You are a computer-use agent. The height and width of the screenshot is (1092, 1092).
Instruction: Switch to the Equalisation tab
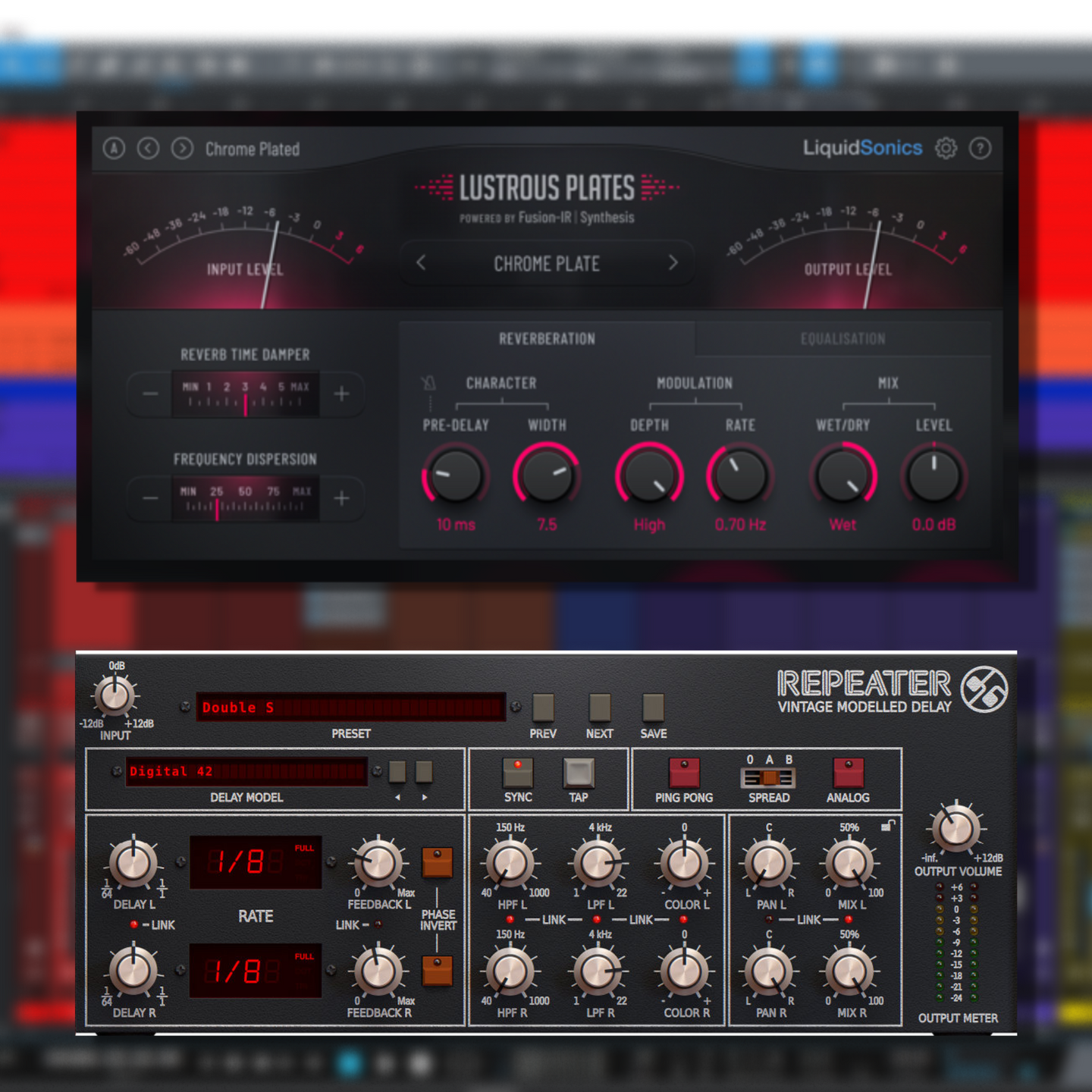click(843, 339)
